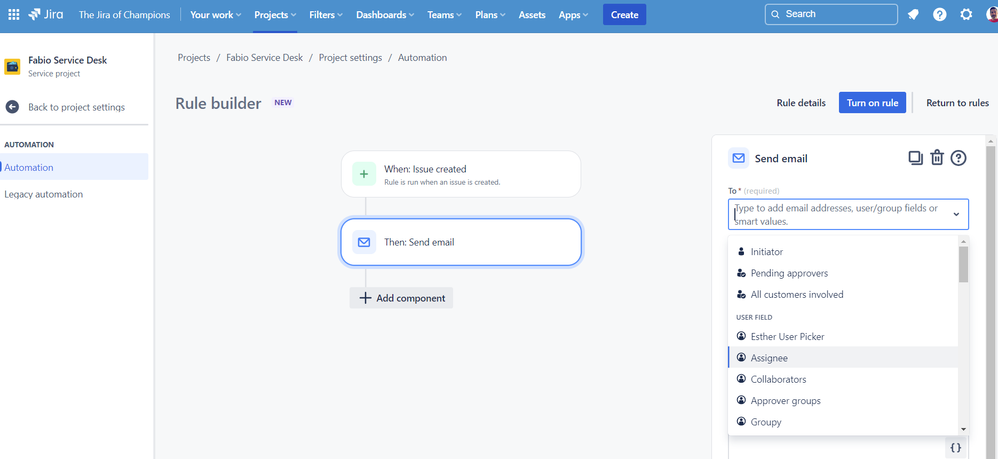Click Add component button
998x459 pixels.
click(401, 298)
